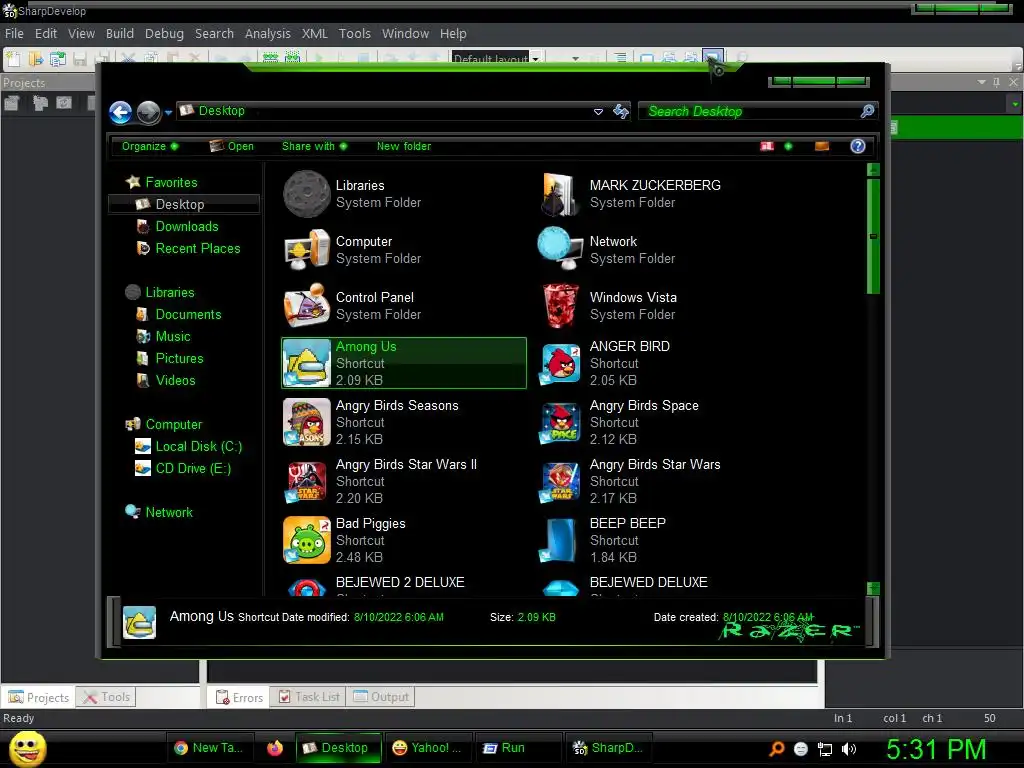Click the volume speaker tray icon
This screenshot has height=768, width=1024.
point(848,749)
